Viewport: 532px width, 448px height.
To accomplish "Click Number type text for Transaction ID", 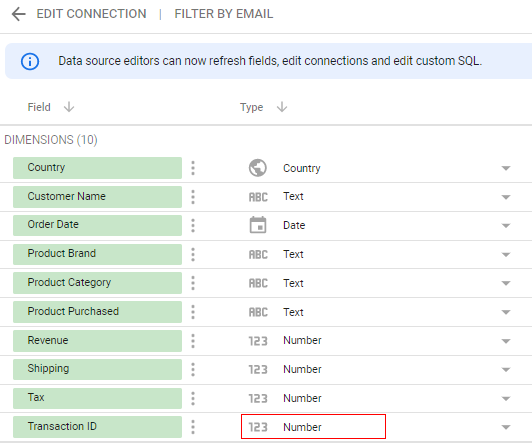I will tap(302, 427).
